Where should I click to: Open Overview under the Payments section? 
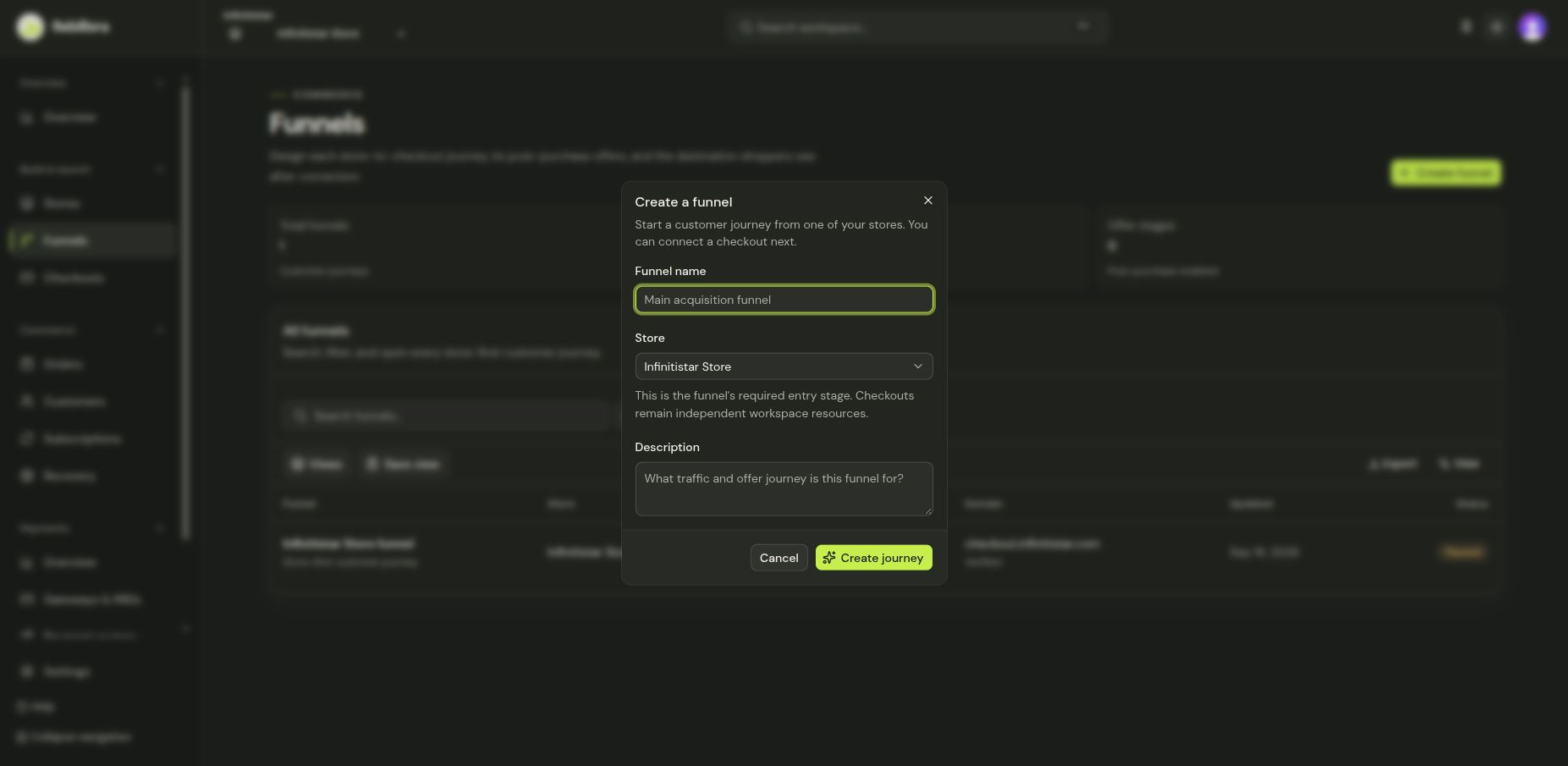click(93, 562)
